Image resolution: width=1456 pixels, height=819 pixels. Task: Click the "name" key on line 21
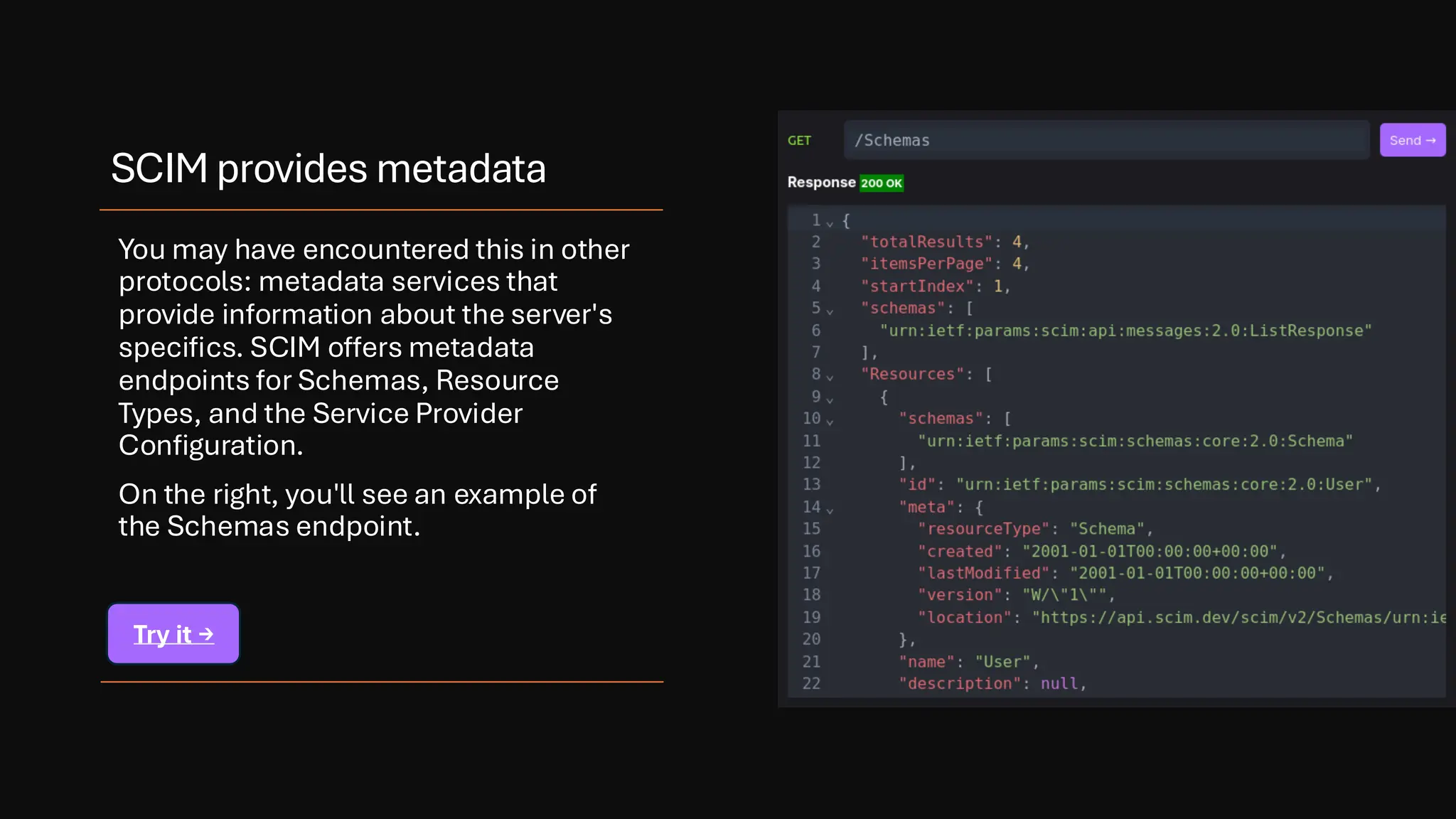coord(926,661)
